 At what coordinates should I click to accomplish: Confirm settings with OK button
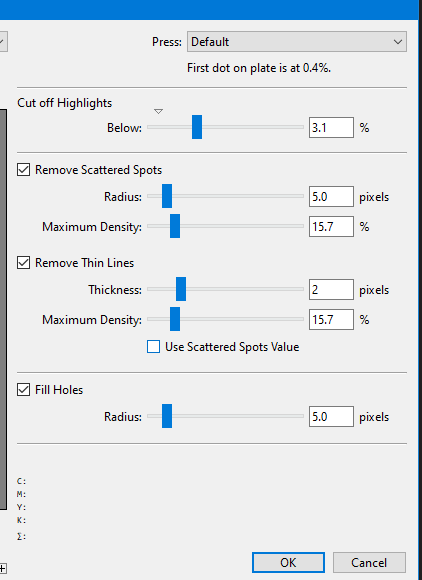click(288, 563)
